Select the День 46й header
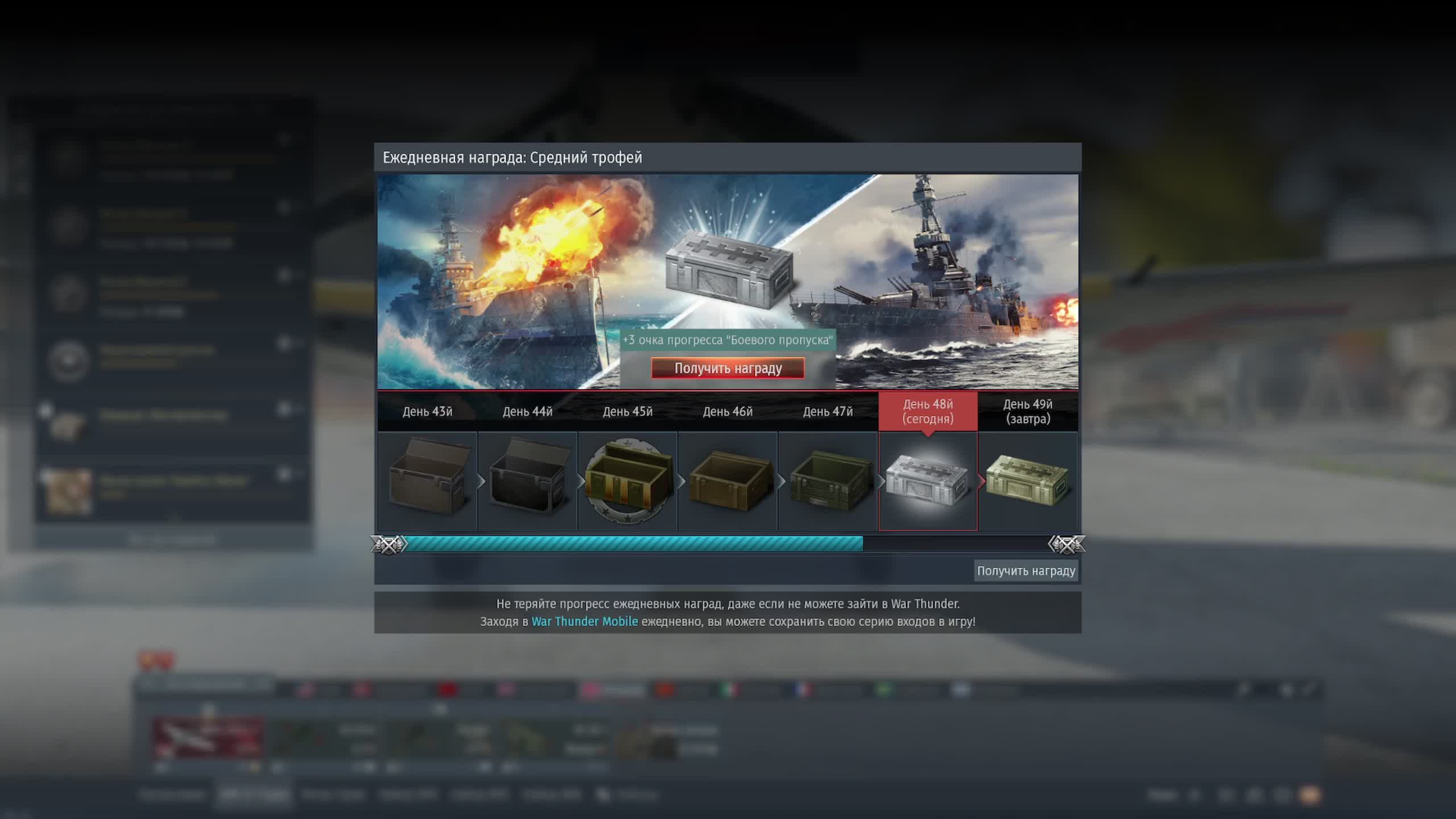The width and height of the screenshot is (1456, 819). [x=727, y=411]
